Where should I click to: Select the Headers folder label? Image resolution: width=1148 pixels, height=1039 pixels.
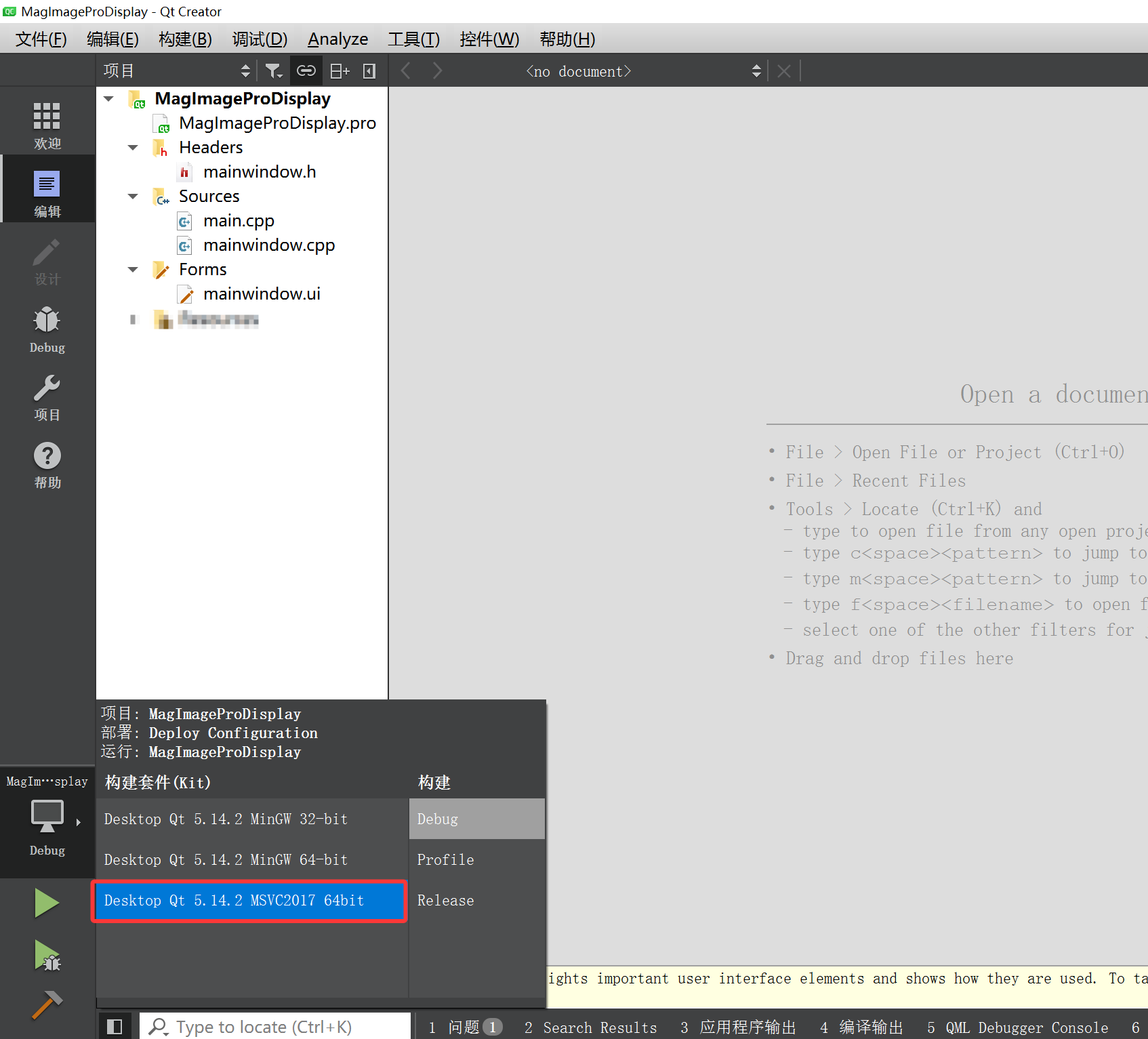tap(211, 148)
